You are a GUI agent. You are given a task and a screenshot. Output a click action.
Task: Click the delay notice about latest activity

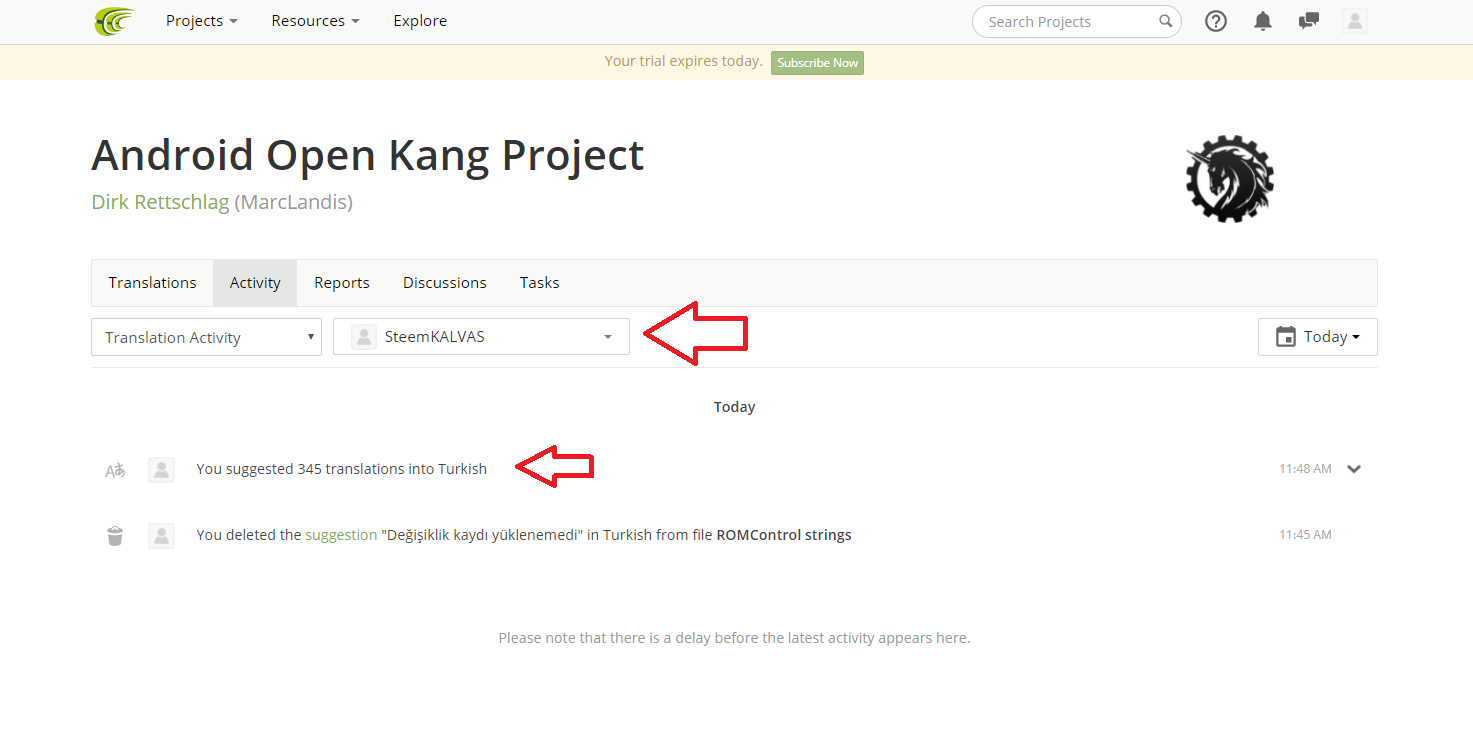[734, 638]
